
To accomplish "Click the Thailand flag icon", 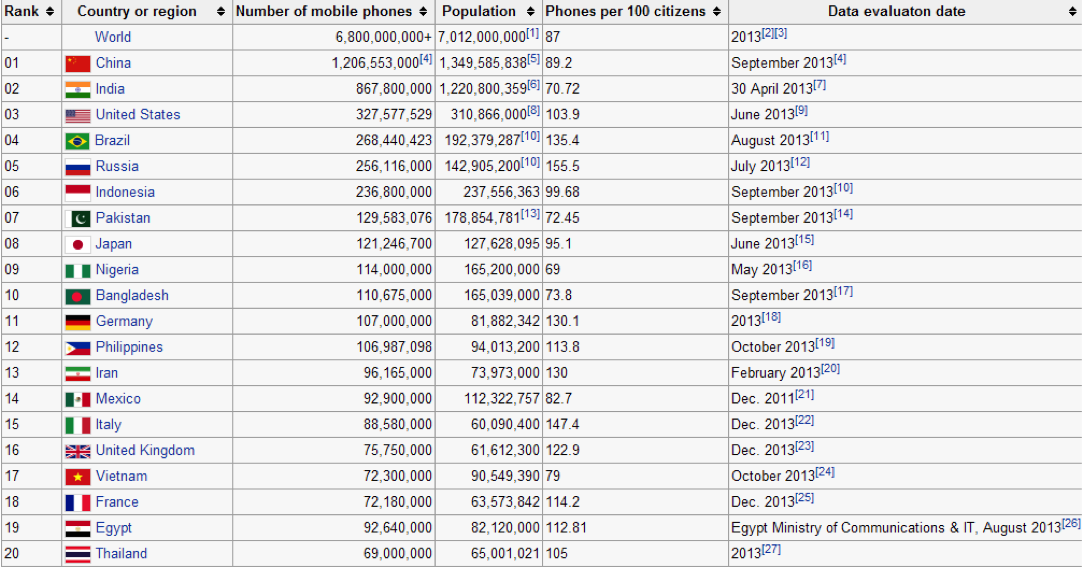I will [77, 554].
